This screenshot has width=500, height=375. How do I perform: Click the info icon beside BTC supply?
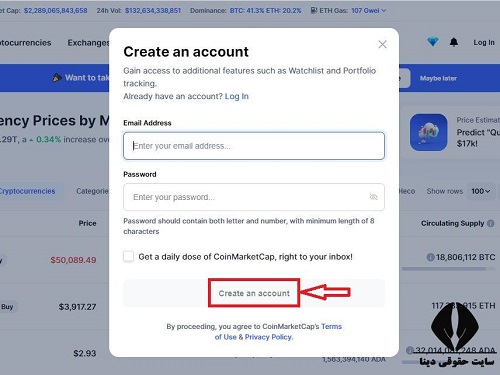[430, 257]
